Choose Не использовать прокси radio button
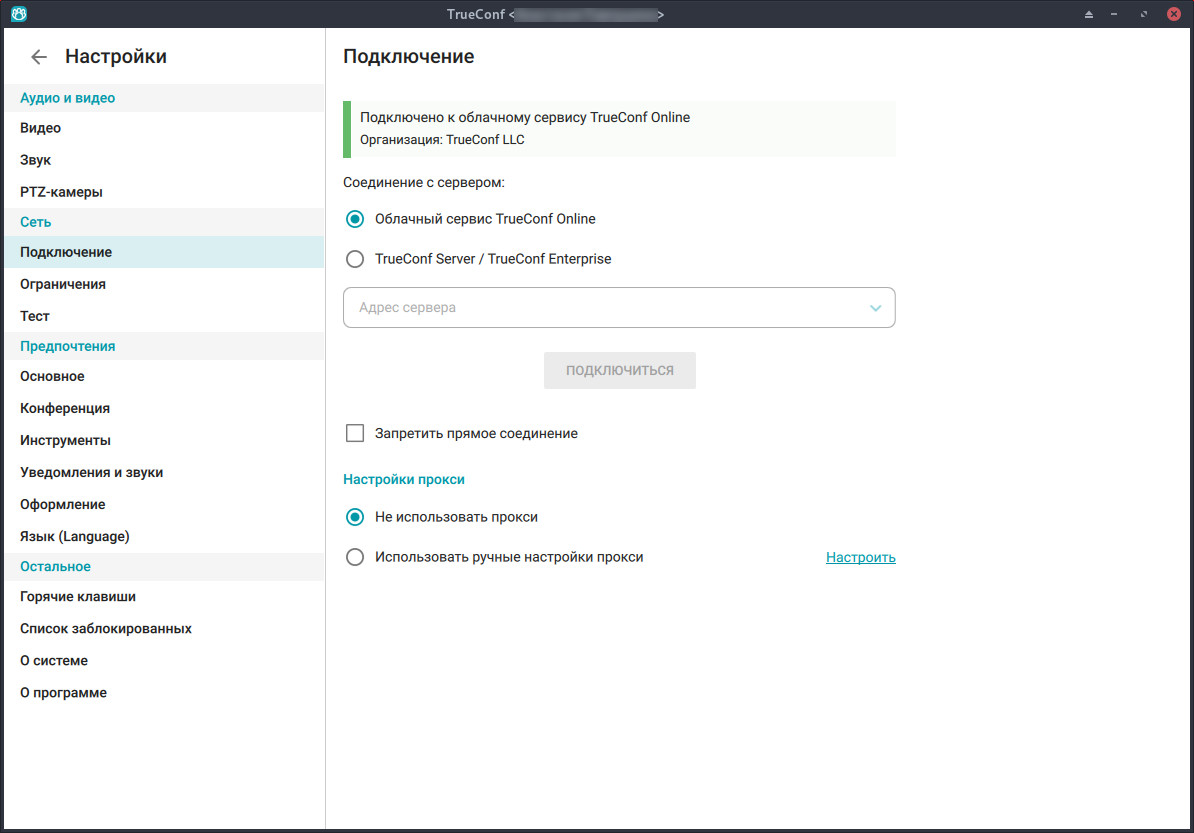The width and height of the screenshot is (1194, 833). (355, 517)
